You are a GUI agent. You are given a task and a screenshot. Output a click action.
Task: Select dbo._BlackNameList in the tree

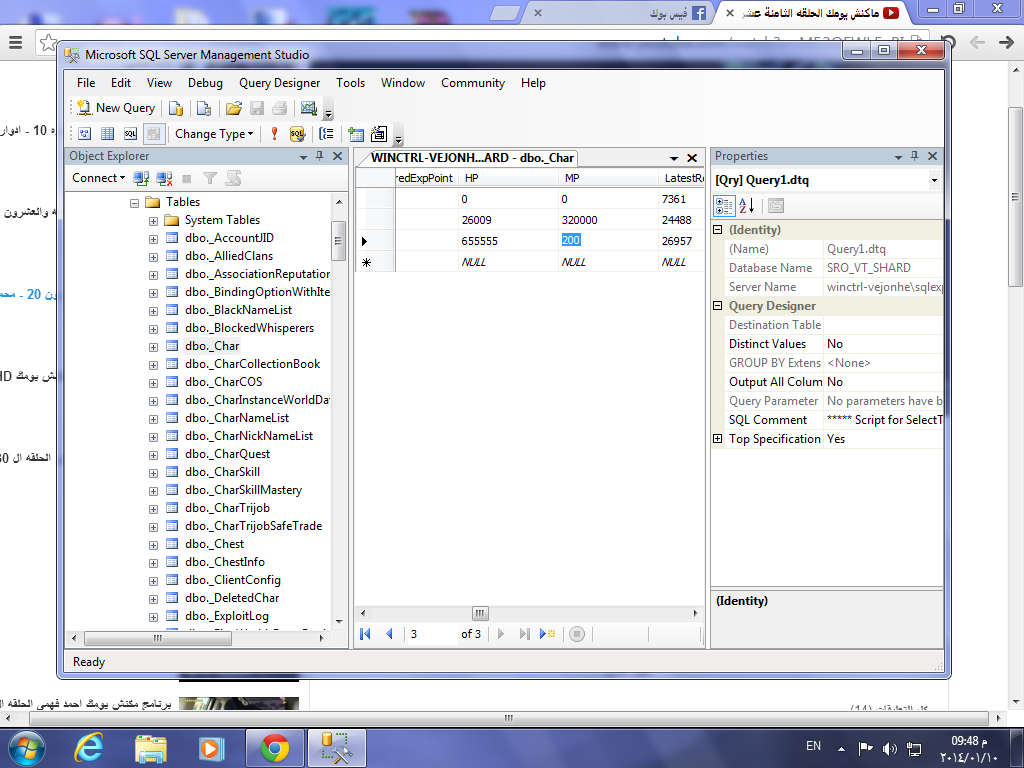coord(238,310)
